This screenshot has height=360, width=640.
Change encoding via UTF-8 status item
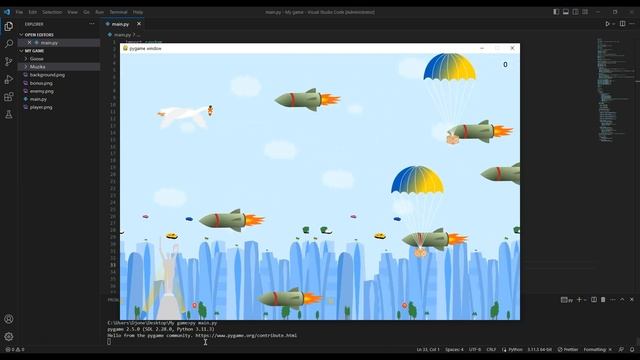tap(475, 349)
